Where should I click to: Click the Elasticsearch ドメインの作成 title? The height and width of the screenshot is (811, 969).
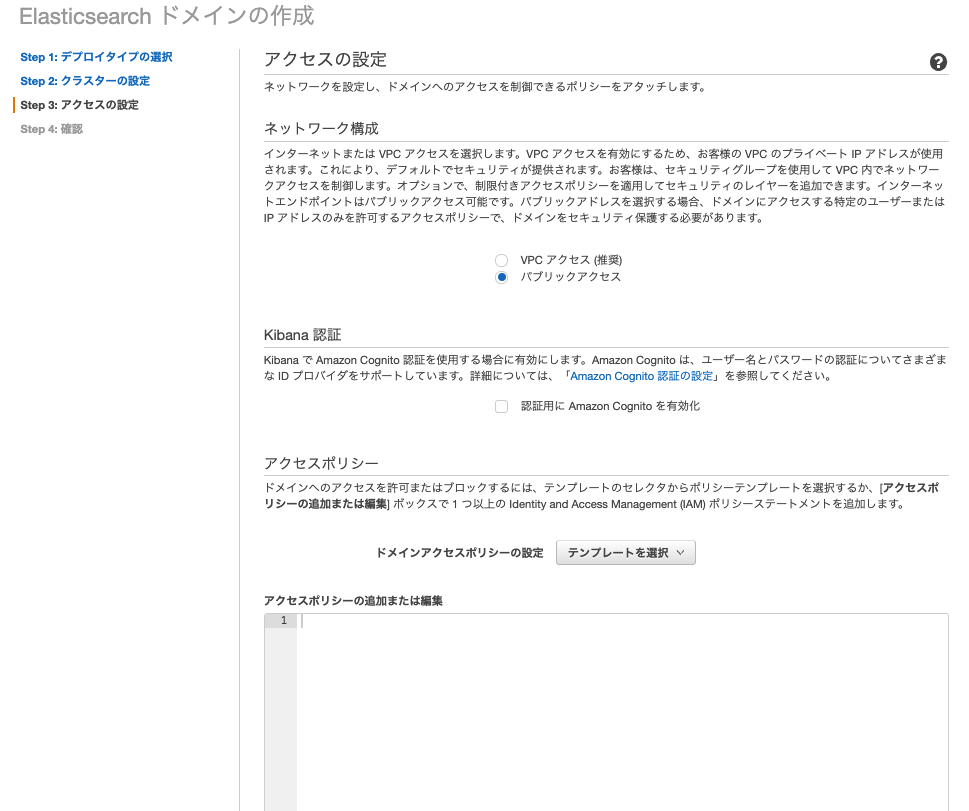pyautogui.click(x=167, y=16)
